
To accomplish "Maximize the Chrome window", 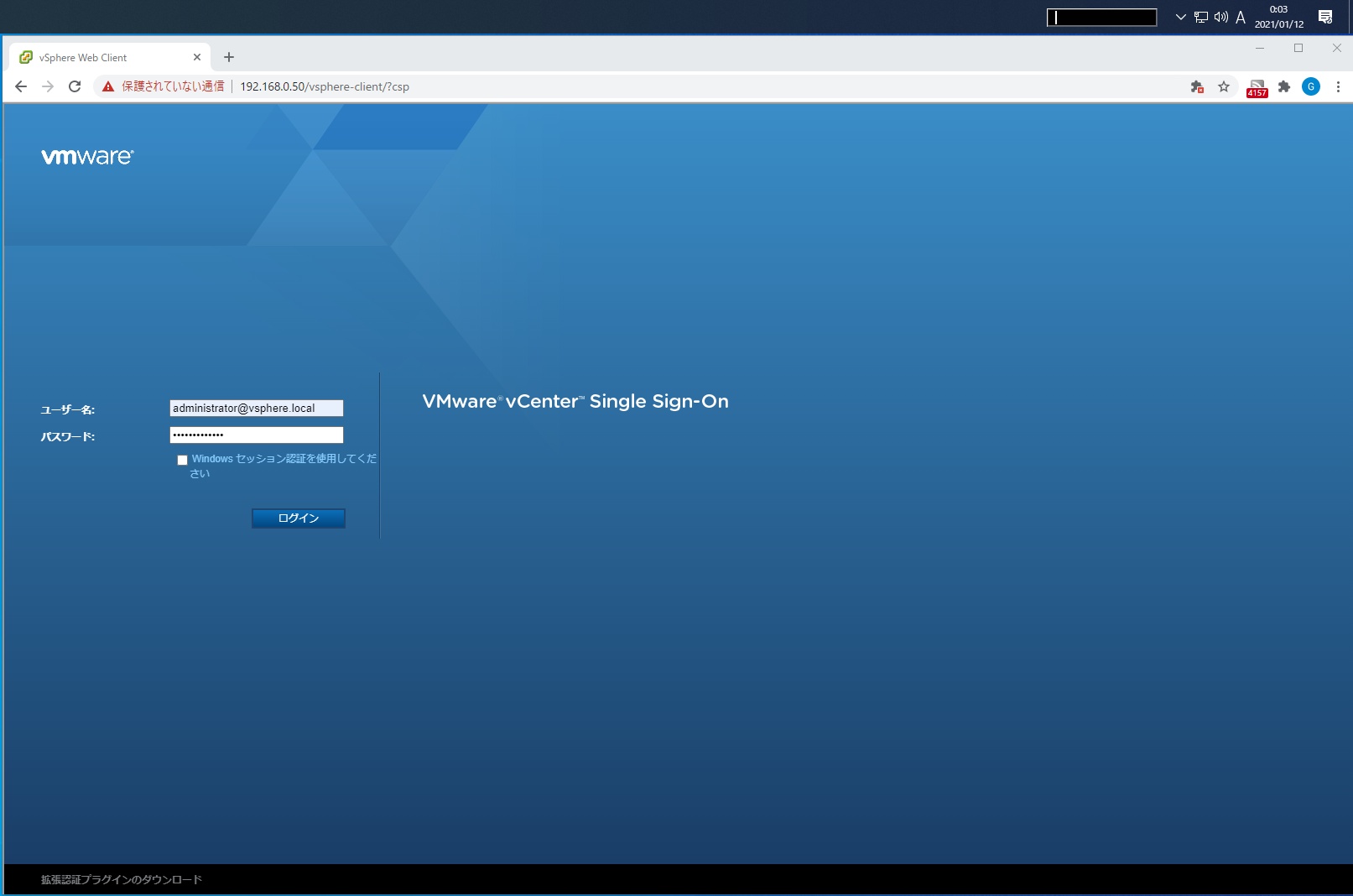I will click(1298, 48).
